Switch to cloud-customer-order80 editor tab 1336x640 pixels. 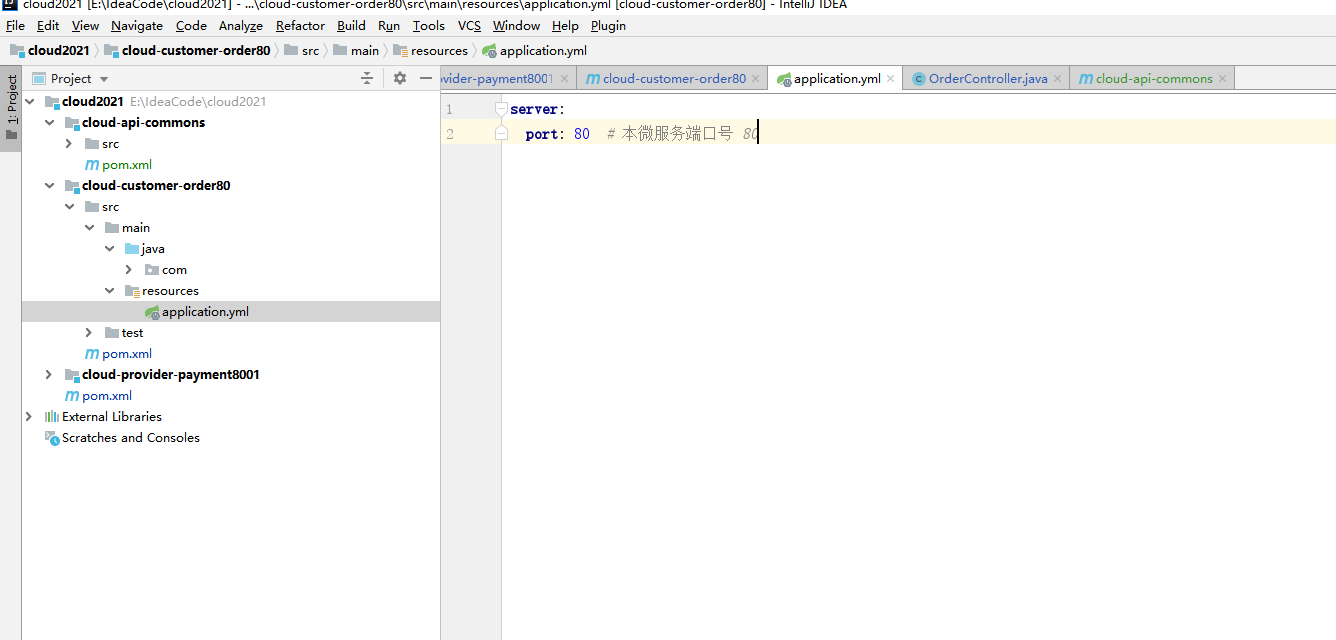[x=674, y=78]
